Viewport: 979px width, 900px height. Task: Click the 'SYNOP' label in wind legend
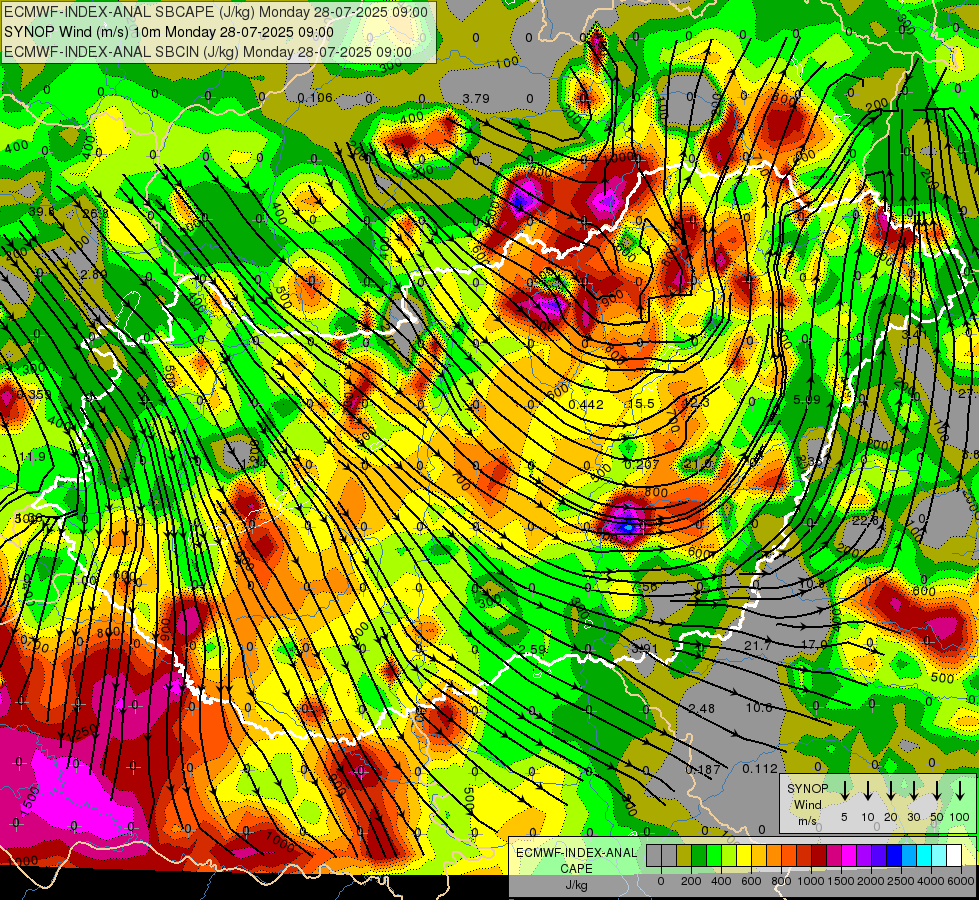click(807, 788)
